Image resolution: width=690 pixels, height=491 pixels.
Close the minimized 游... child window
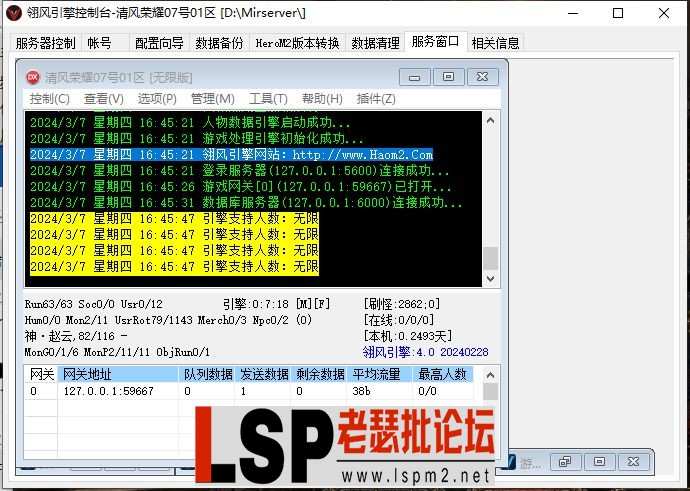pyautogui.click(x=633, y=462)
